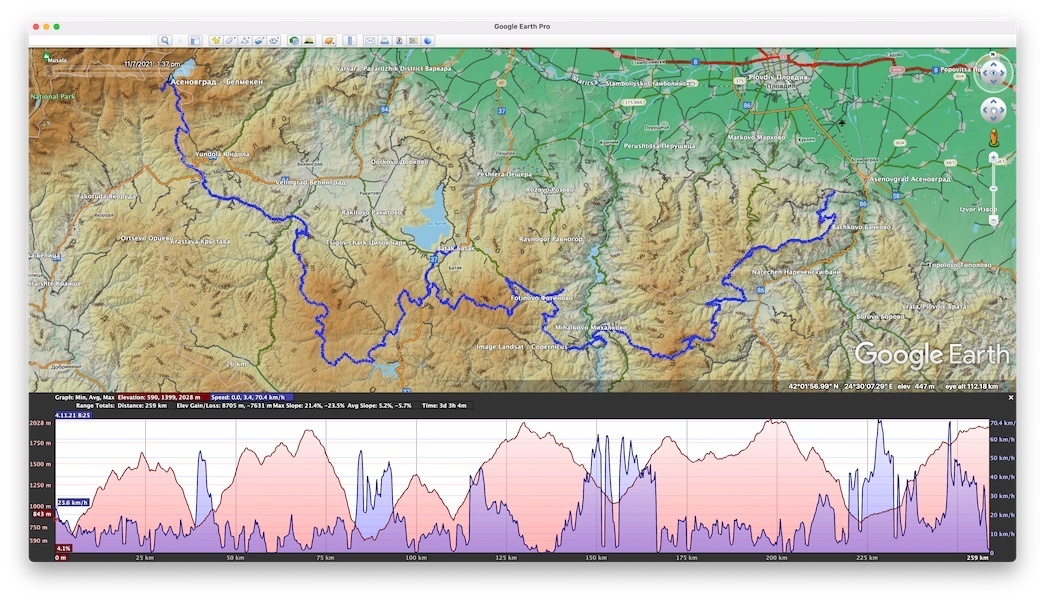Click Move right arrow on hand joystick
The width and height of the screenshot is (1045, 600).
(x=1002, y=111)
